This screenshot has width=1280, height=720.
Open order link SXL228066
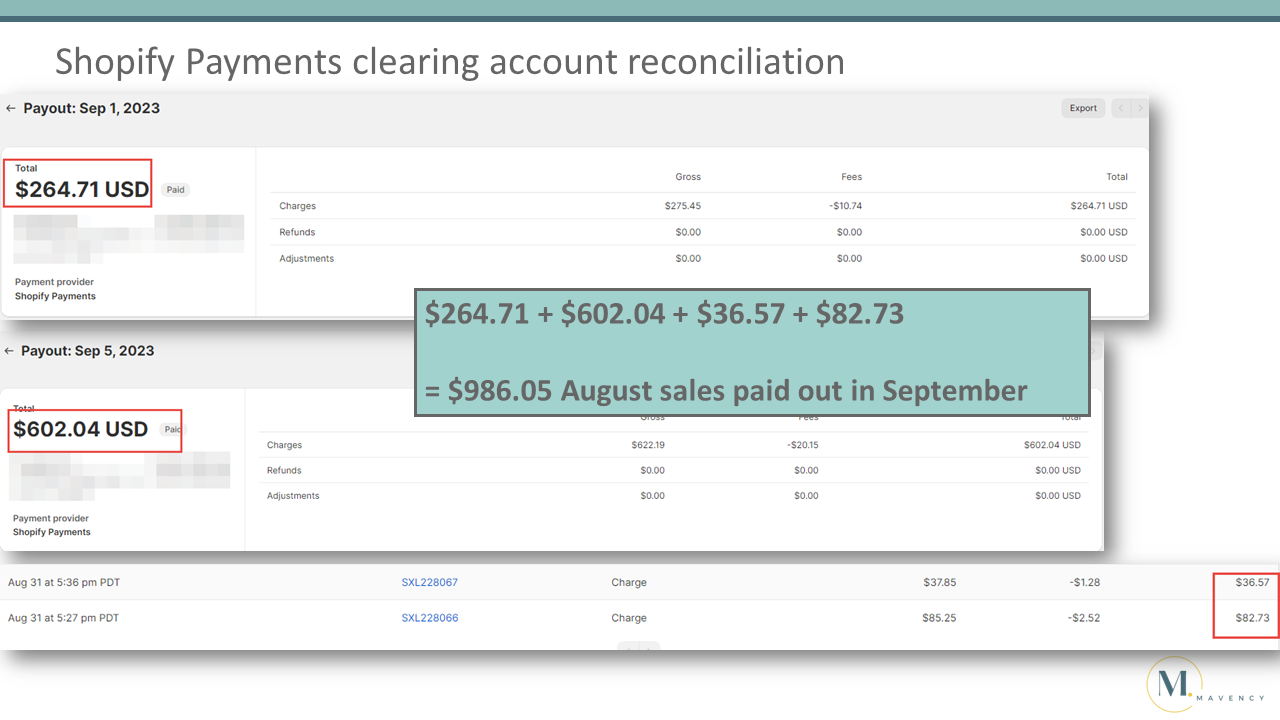click(430, 618)
